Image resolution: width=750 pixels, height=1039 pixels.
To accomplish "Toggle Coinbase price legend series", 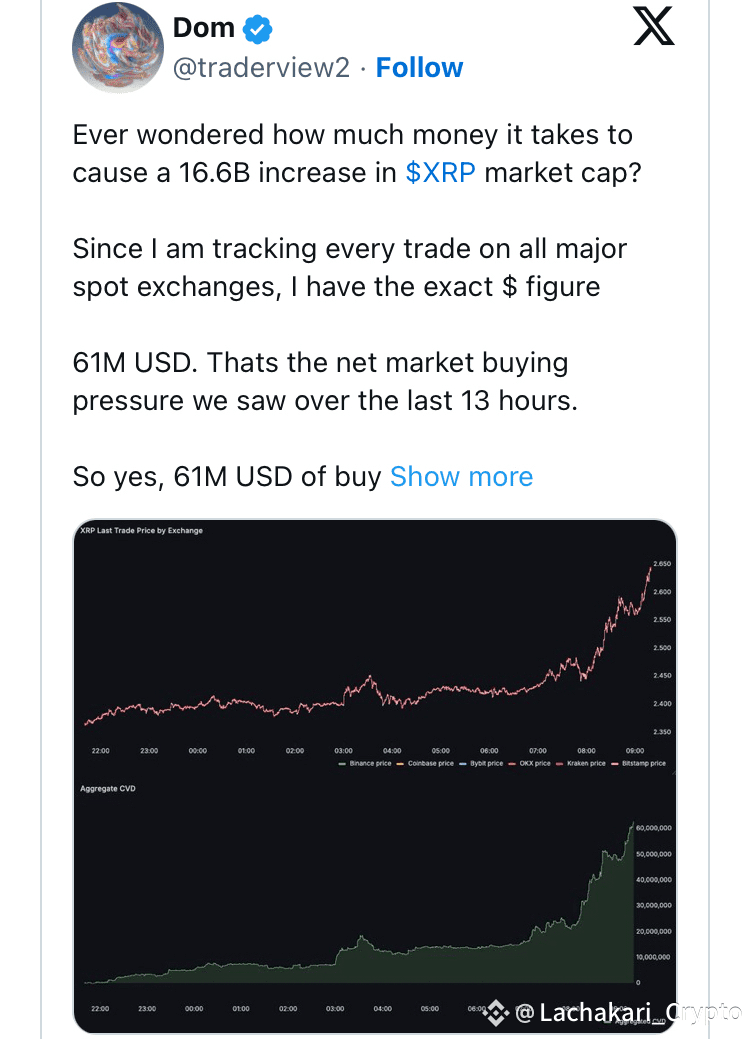I will click(x=425, y=763).
